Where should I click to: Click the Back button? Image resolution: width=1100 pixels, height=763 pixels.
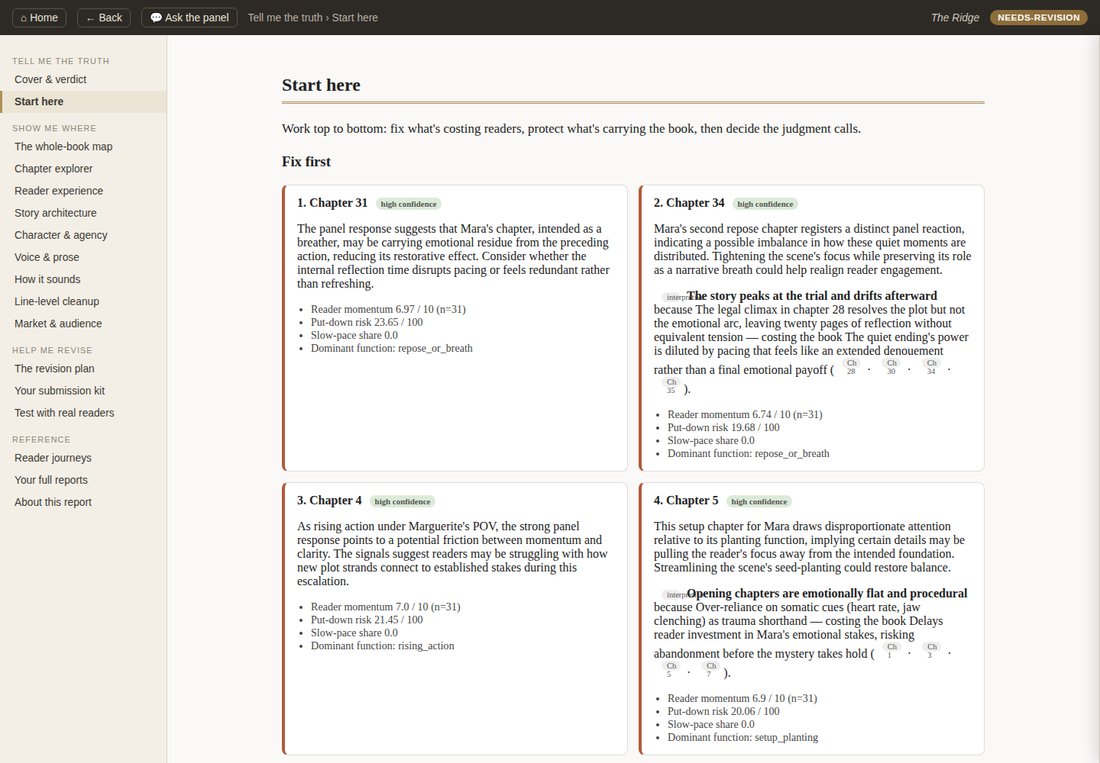click(x=104, y=18)
